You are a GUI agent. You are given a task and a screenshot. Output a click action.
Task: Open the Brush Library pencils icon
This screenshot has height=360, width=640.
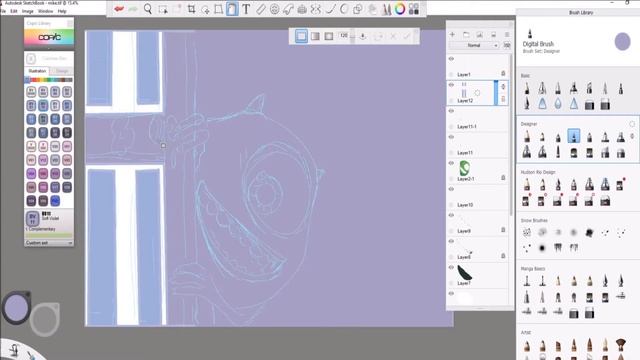386,9
